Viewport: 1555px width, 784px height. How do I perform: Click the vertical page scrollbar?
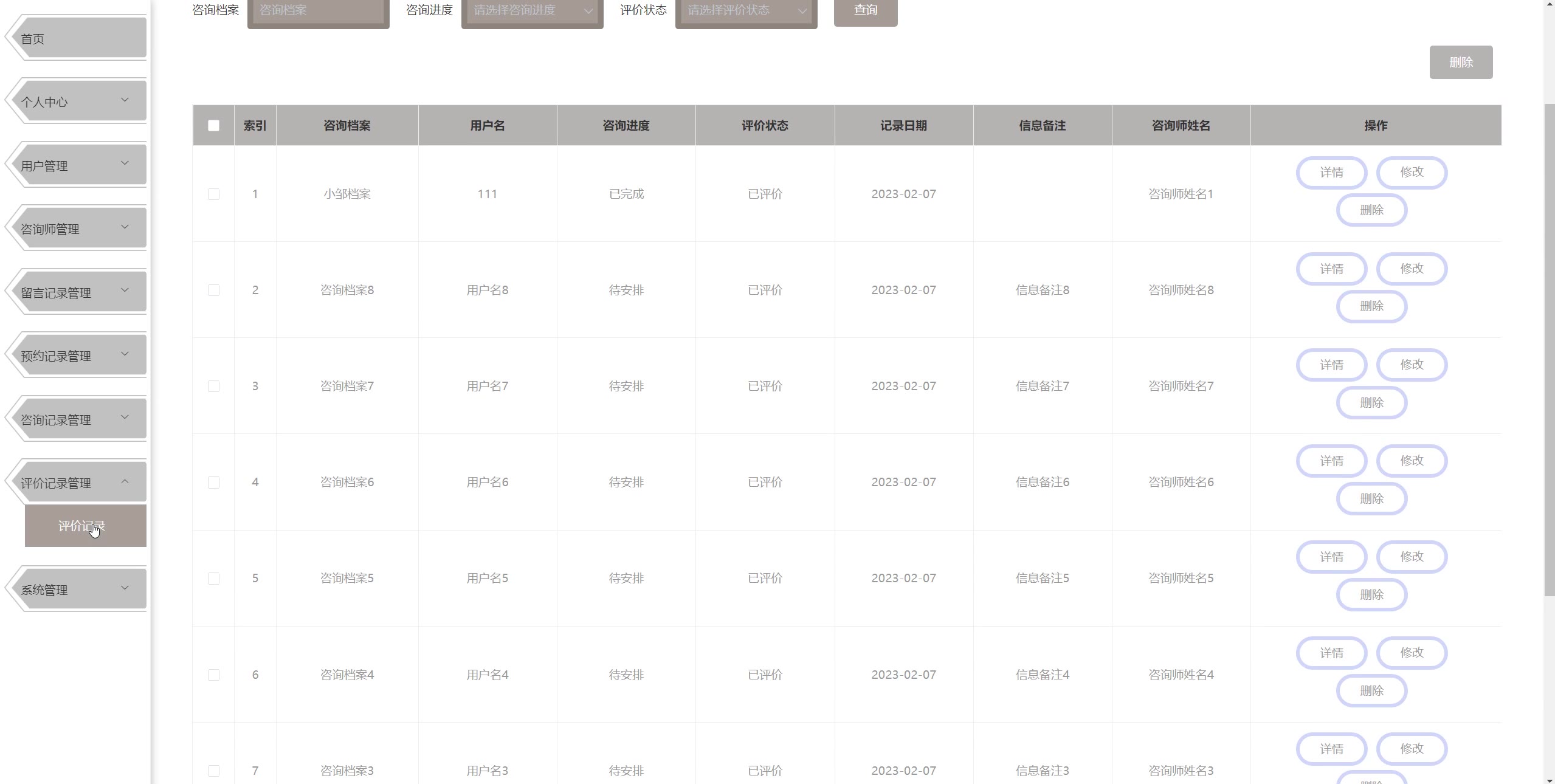(x=1550, y=349)
